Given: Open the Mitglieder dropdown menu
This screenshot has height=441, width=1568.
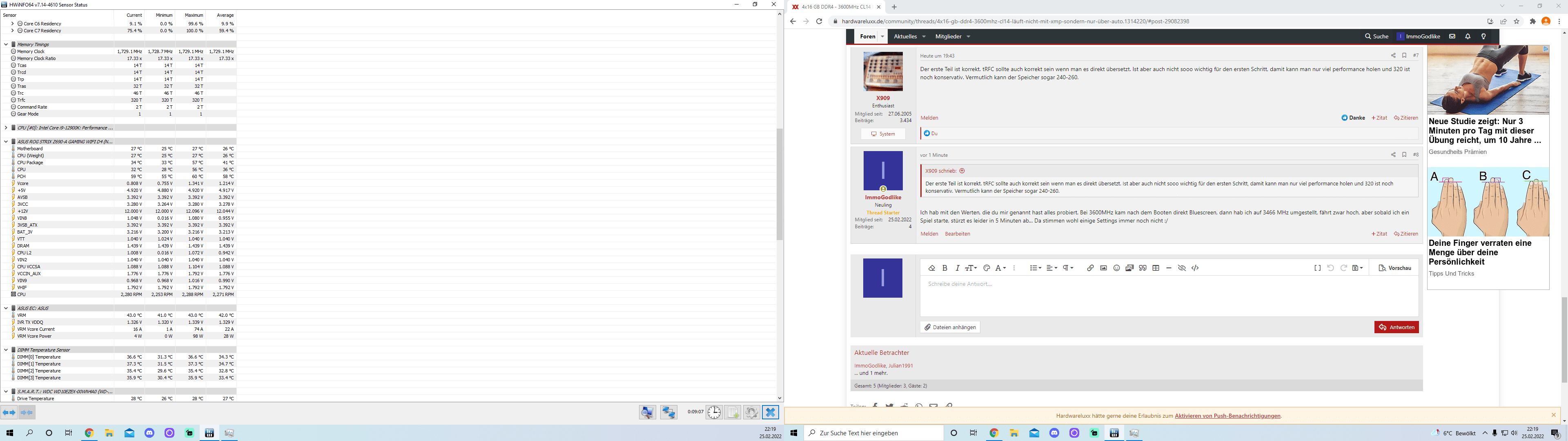Looking at the screenshot, I should pyautogui.click(x=953, y=37).
